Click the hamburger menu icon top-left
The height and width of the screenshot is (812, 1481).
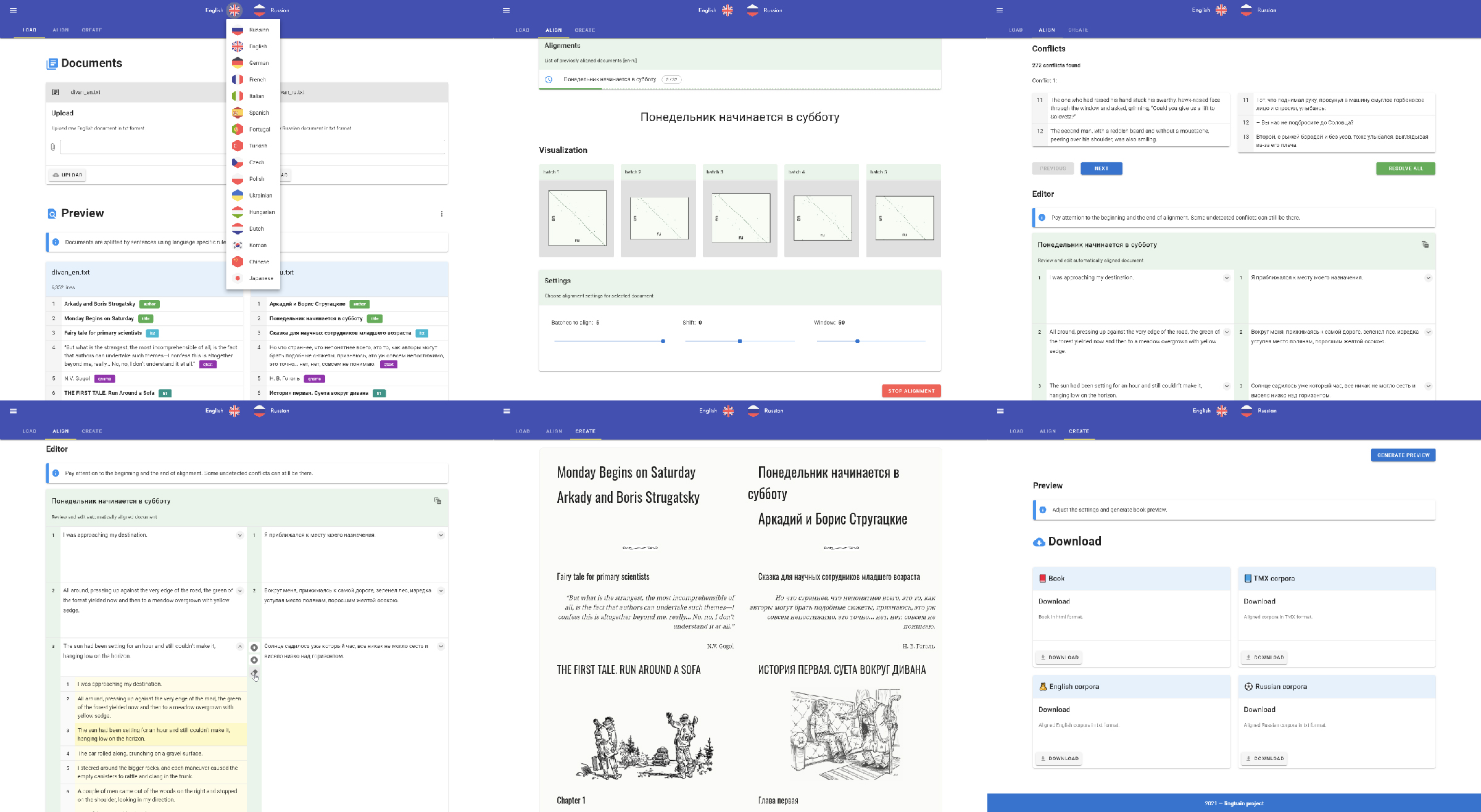pyautogui.click(x=13, y=9)
